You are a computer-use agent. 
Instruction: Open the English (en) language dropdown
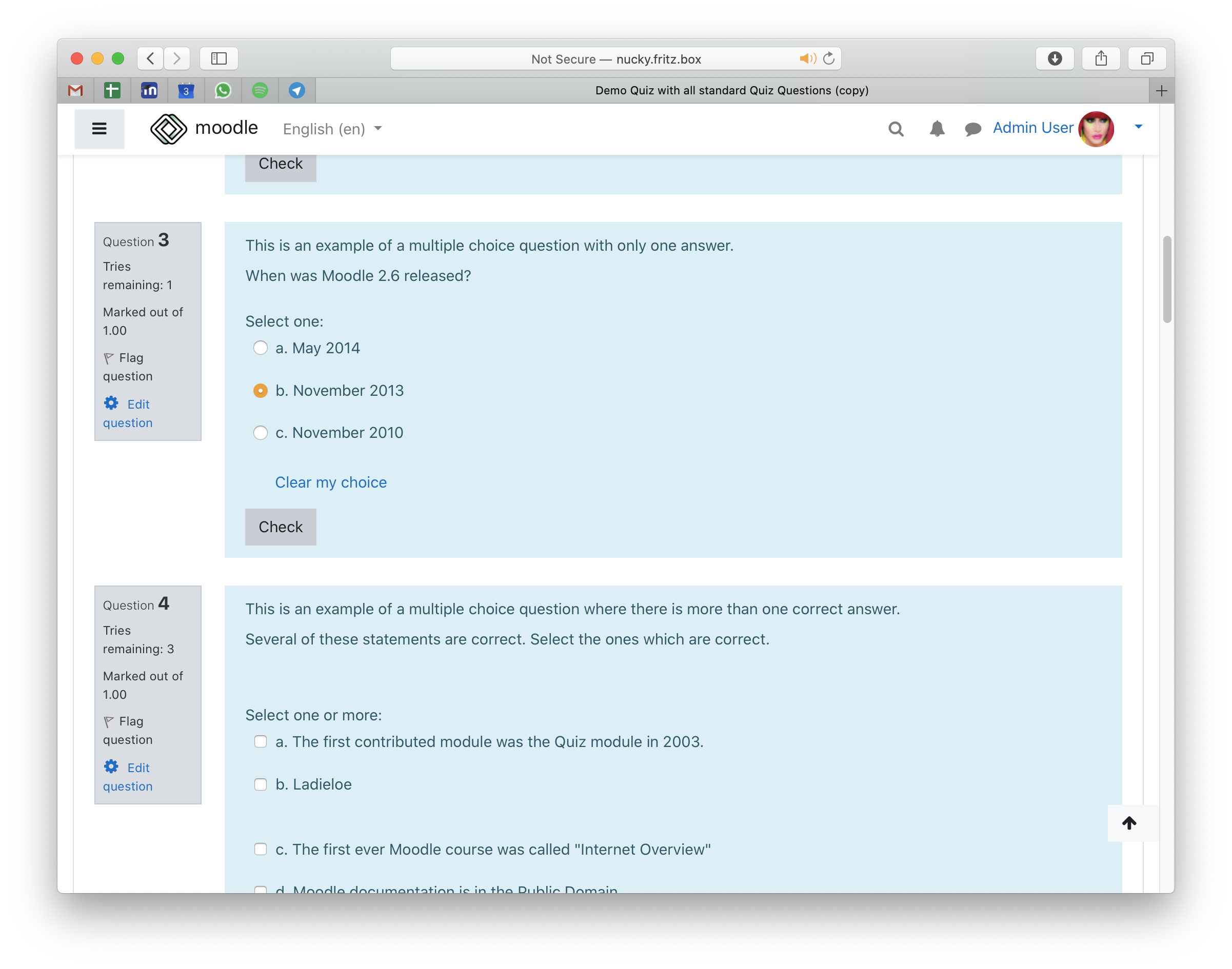[x=332, y=129]
